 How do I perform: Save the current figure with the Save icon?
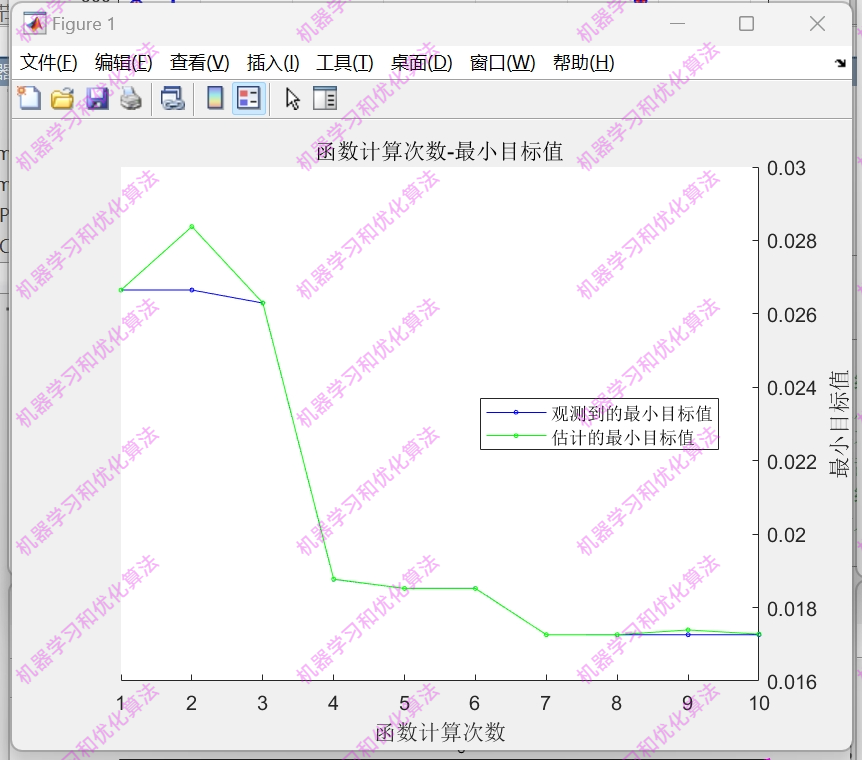96,98
